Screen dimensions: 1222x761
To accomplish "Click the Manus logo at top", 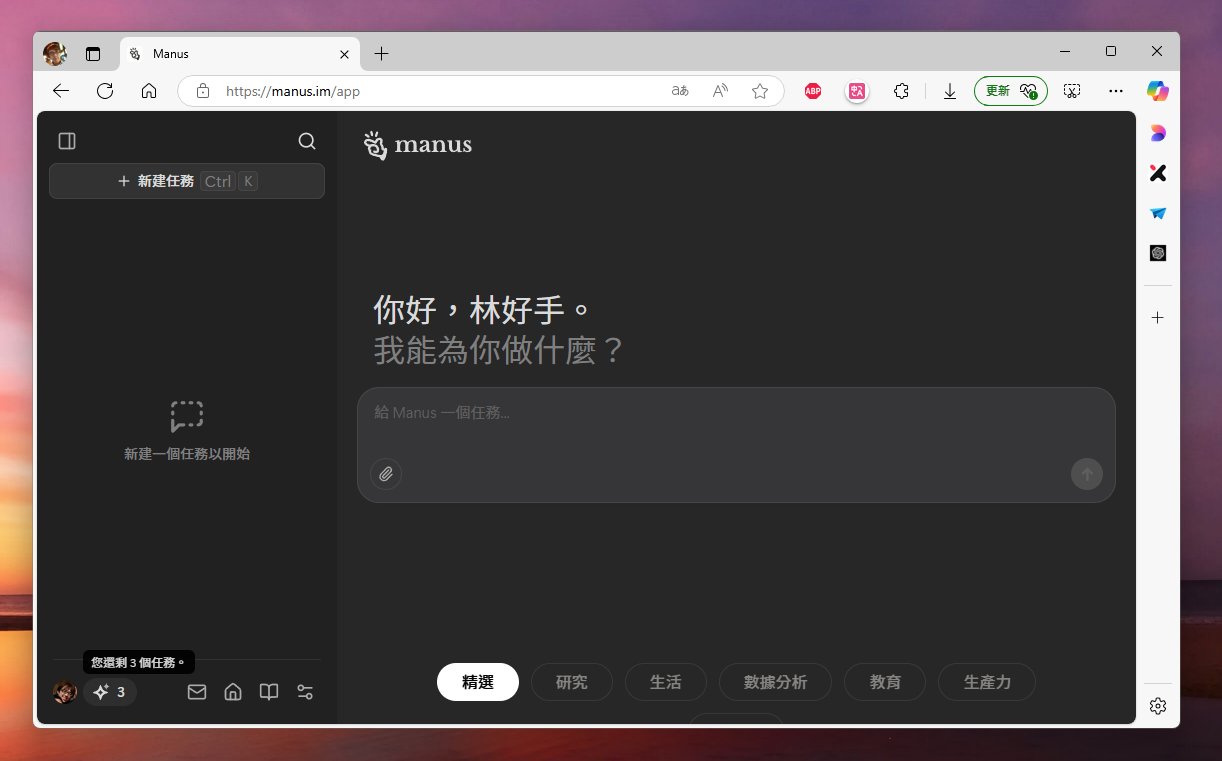I will 418,145.
